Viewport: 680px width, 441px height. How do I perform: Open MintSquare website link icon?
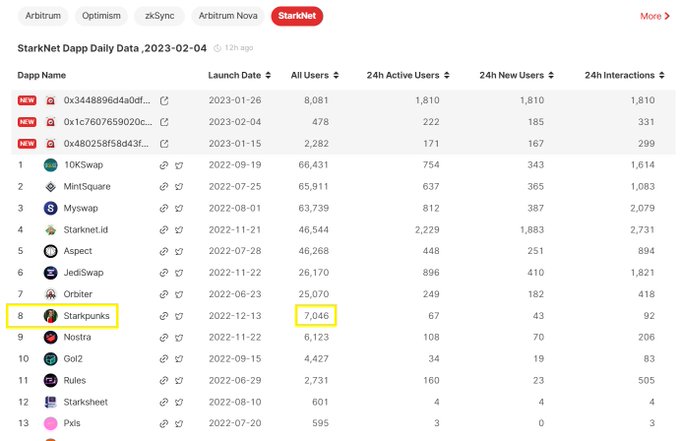[x=163, y=187]
